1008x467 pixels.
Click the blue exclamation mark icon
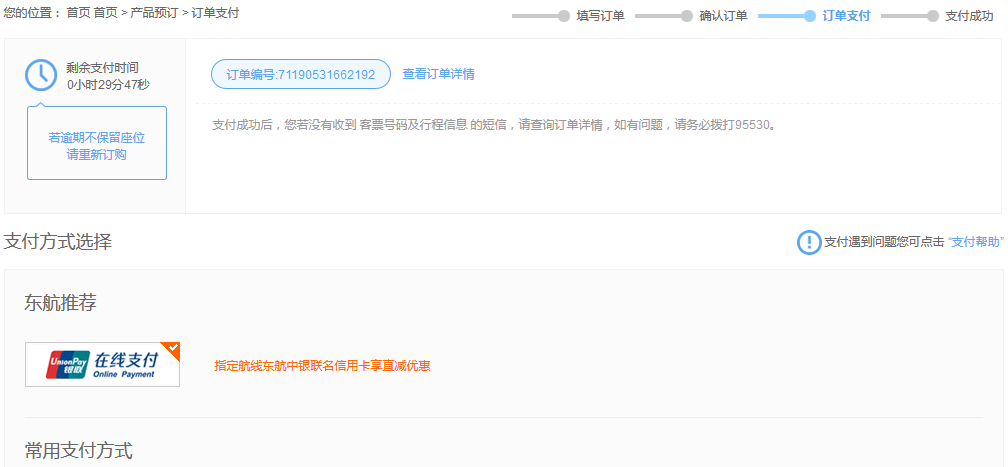(809, 242)
